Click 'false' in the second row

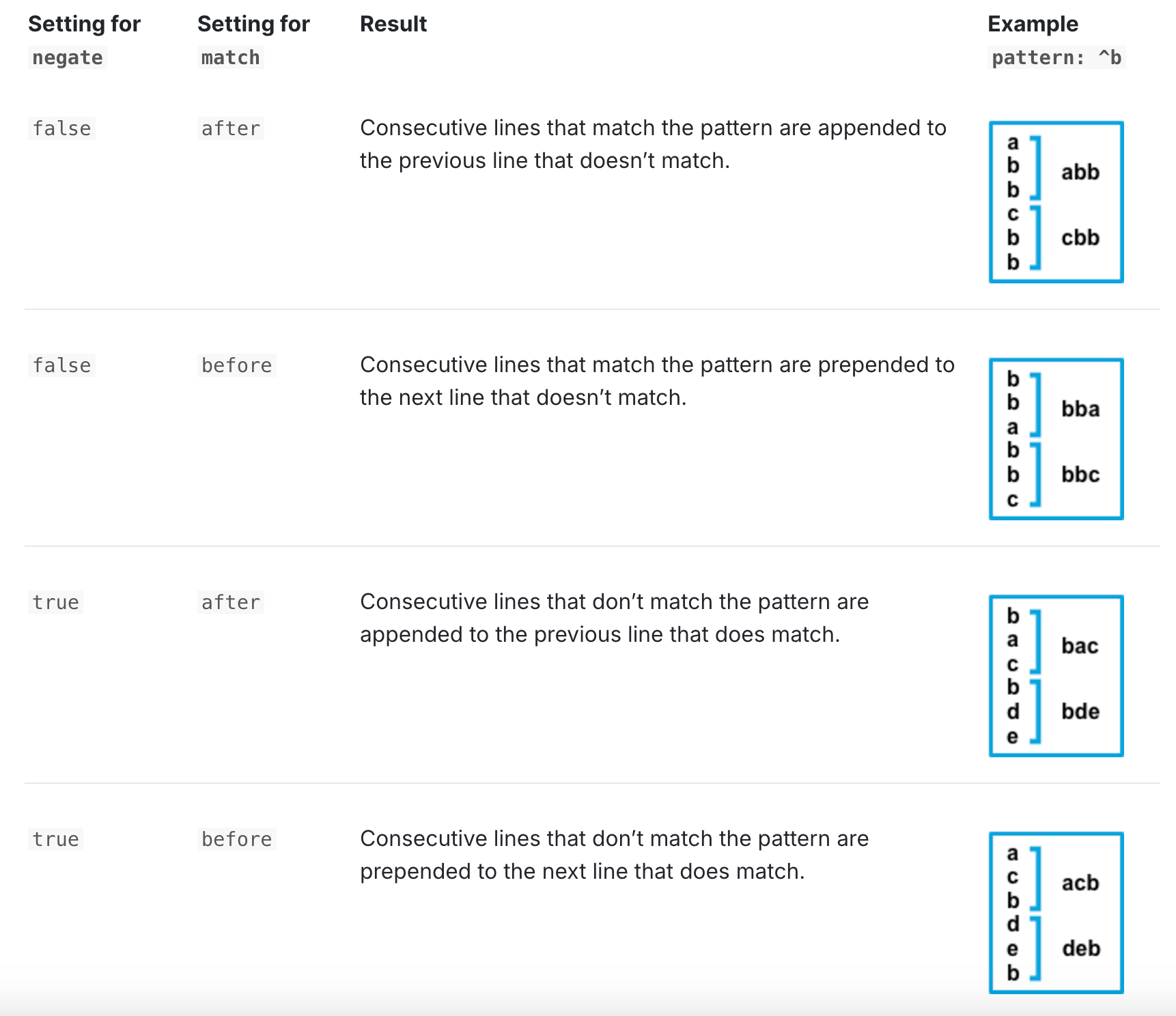61,365
